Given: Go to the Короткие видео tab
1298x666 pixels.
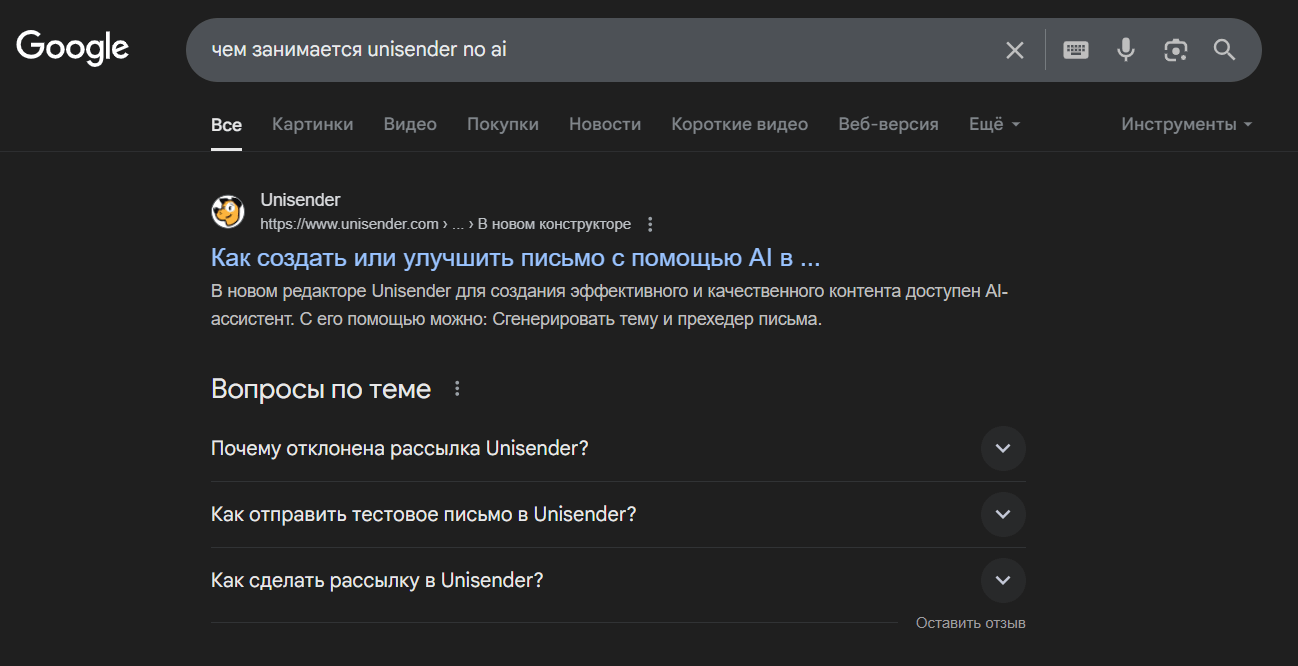Looking at the screenshot, I should click(740, 125).
